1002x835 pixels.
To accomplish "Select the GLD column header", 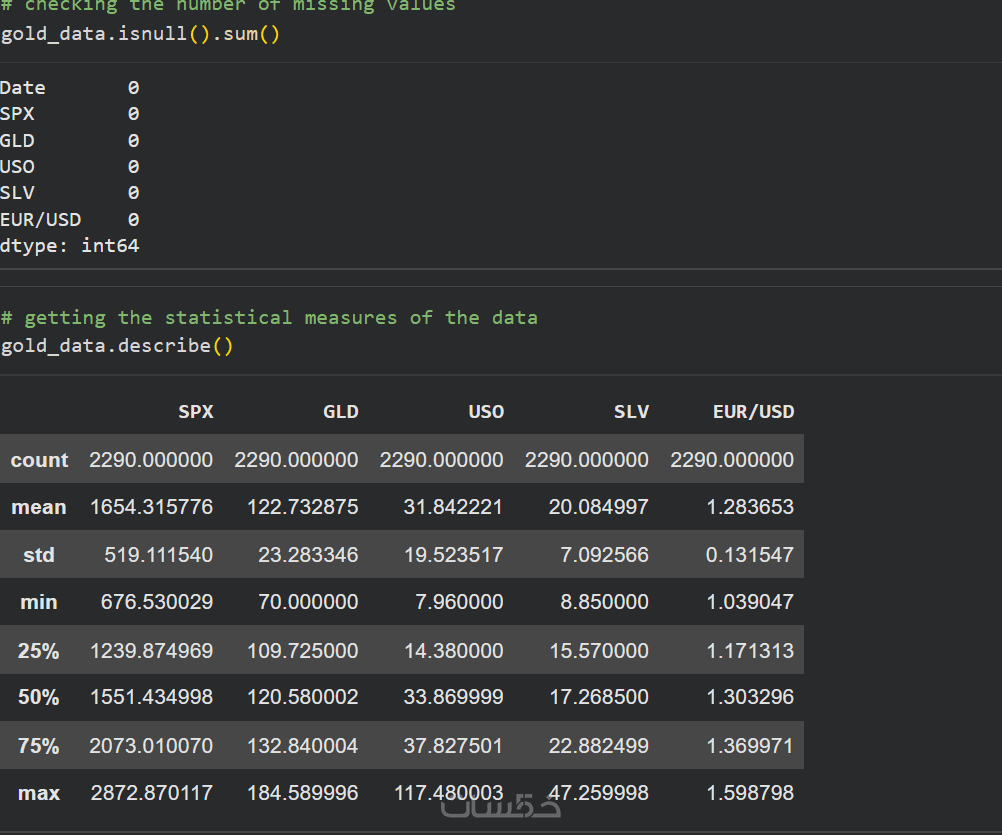I will [341, 411].
